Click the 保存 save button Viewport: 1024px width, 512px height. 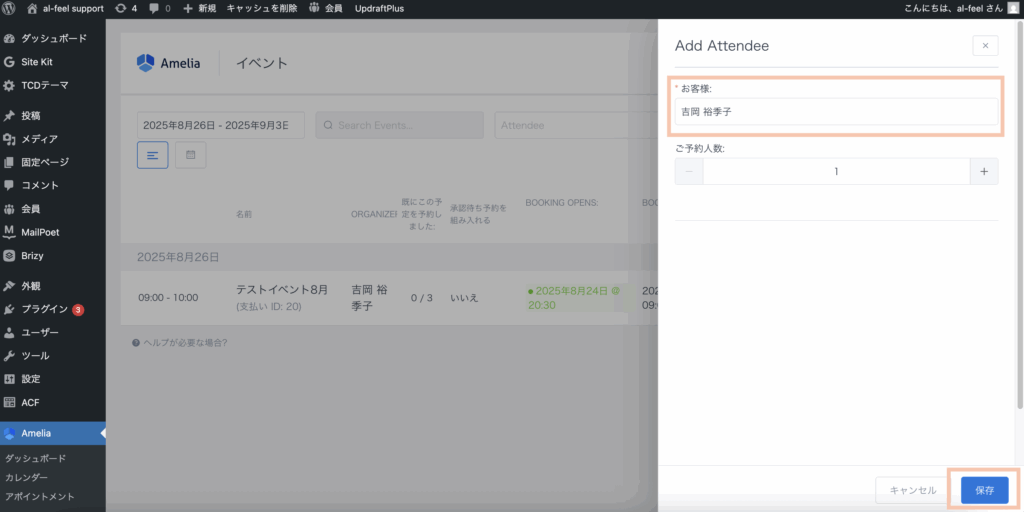click(984, 490)
